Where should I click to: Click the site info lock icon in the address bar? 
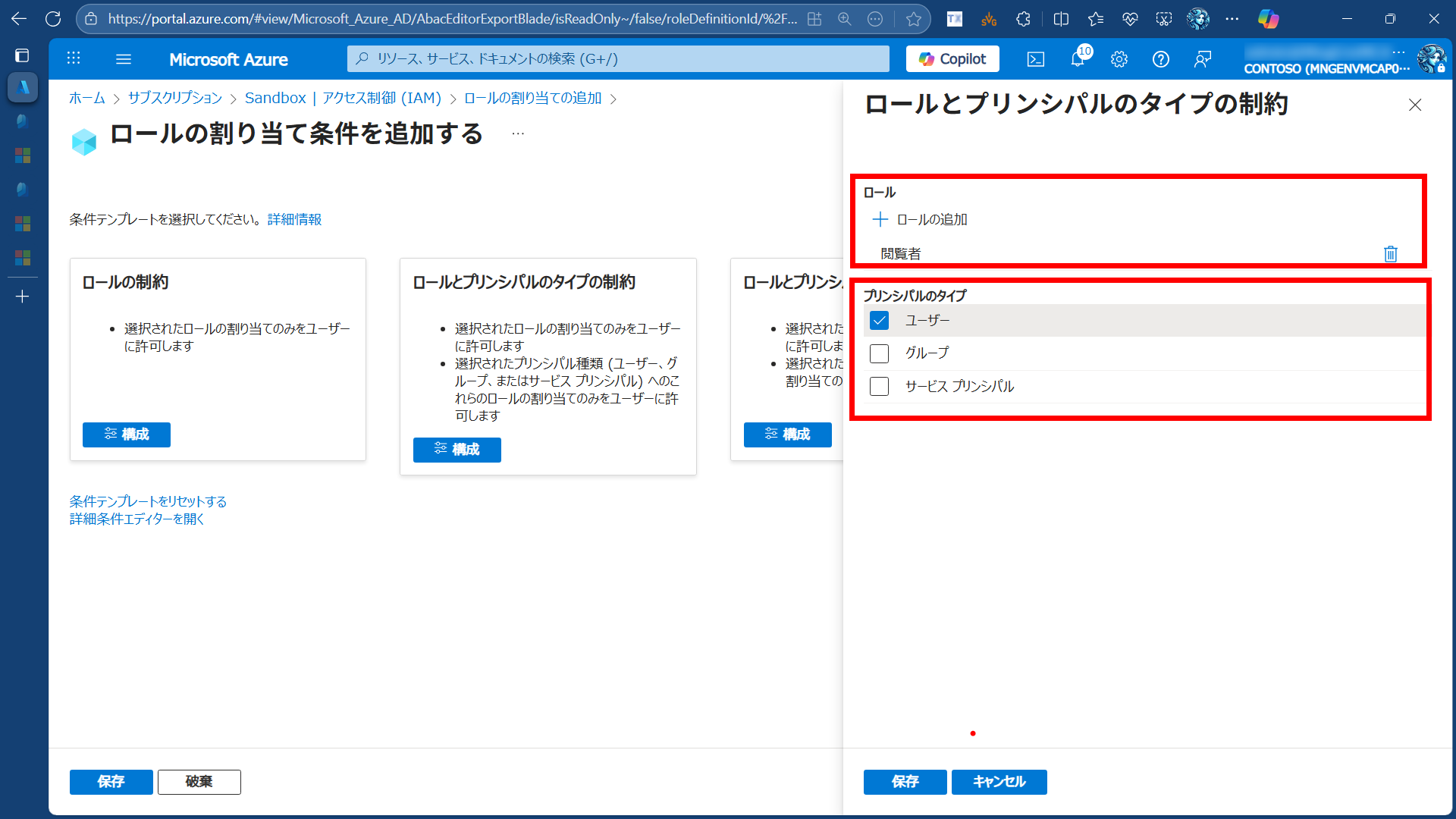[x=91, y=19]
